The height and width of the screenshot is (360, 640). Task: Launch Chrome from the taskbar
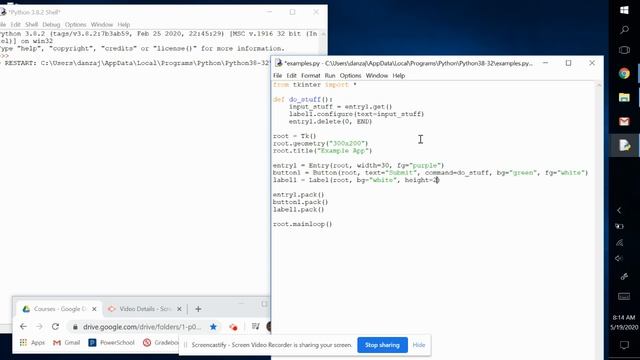(x=624, y=73)
